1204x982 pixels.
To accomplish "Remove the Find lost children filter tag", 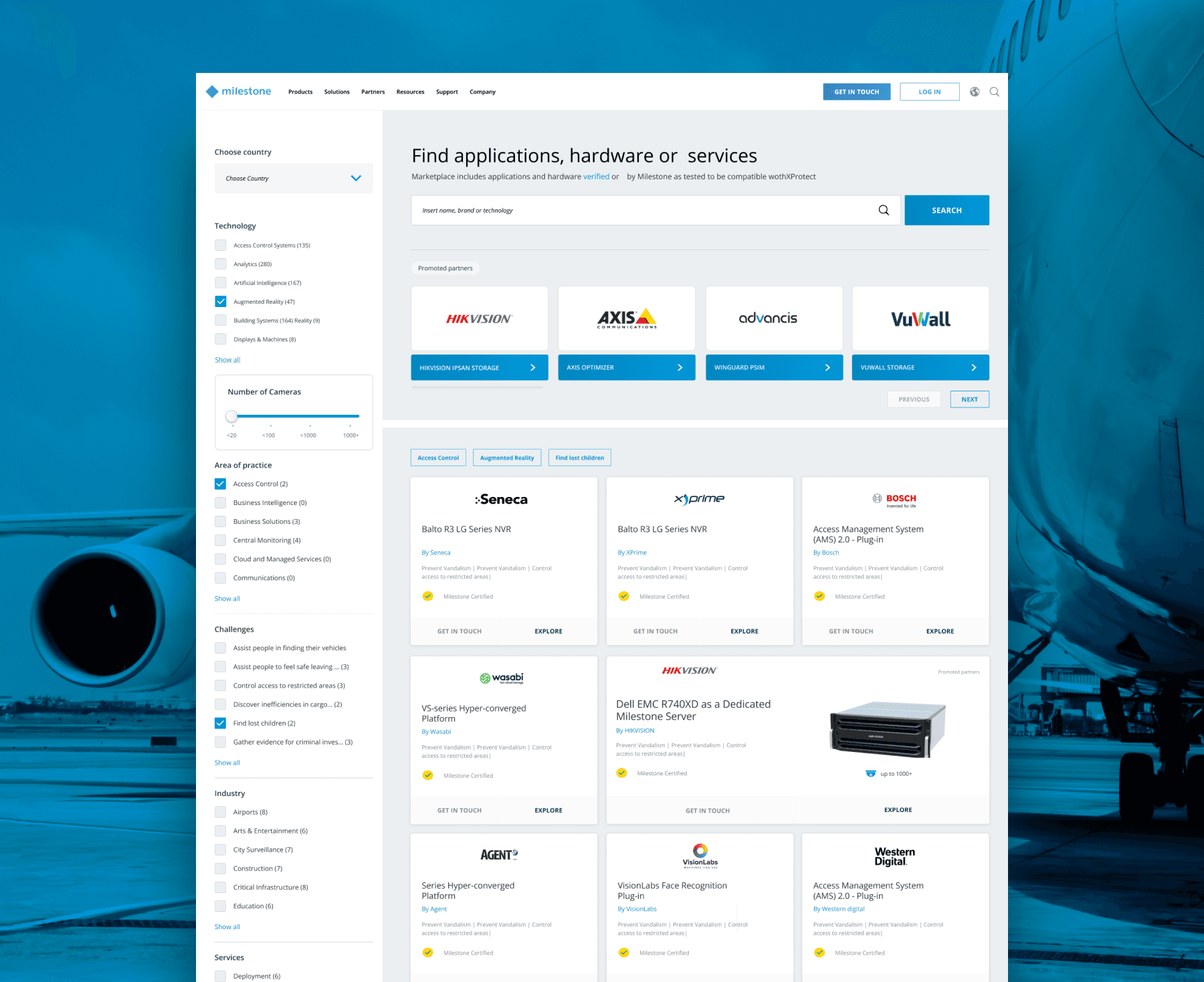I will point(579,458).
